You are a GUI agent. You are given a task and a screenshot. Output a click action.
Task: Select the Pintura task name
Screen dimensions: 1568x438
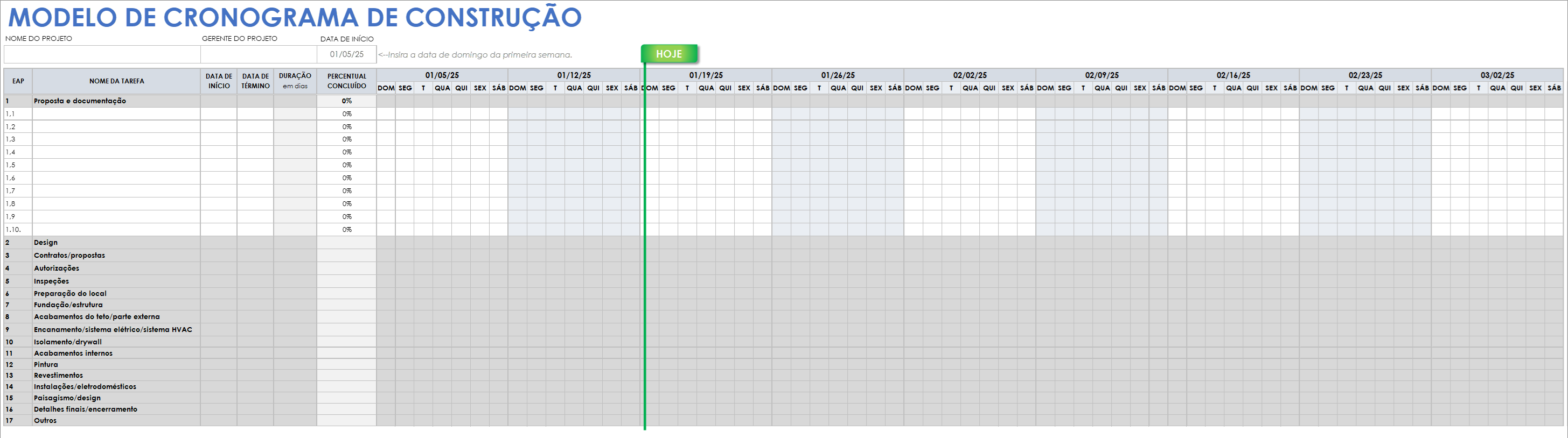click(x=46, y=364)
